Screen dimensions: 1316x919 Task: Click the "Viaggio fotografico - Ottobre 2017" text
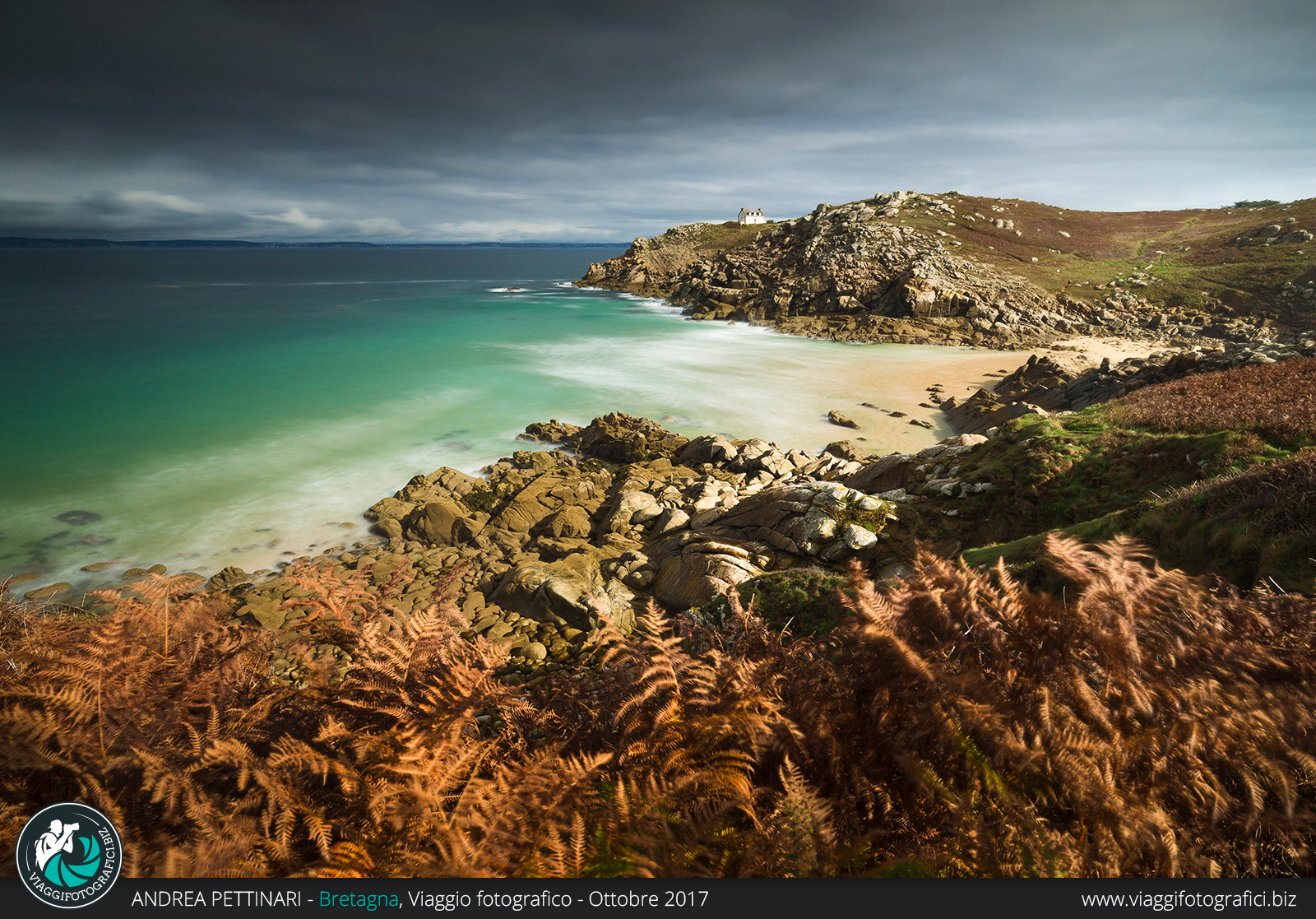558,899
